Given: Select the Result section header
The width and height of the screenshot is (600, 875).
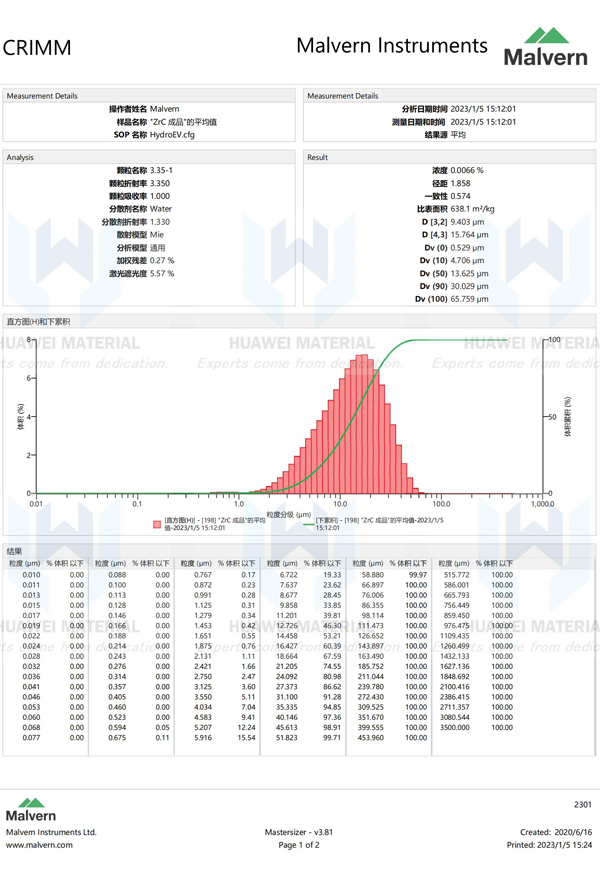Looking at the screenshot, I should coord(318,157).
